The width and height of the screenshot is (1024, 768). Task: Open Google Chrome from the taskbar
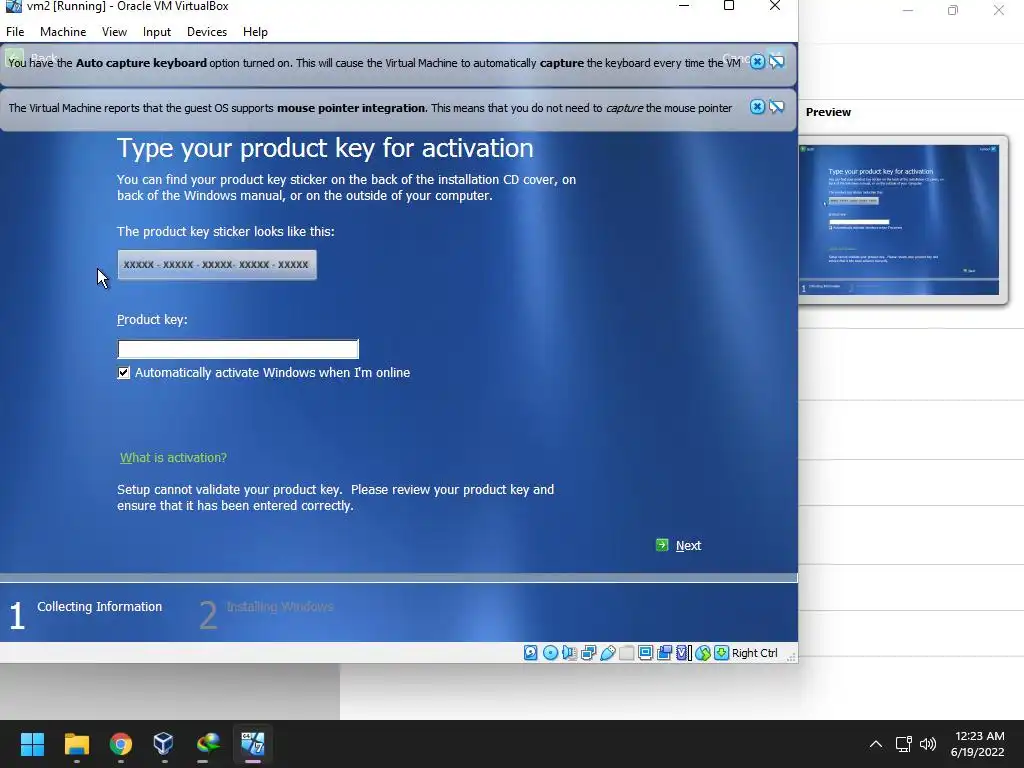(121, 744)
